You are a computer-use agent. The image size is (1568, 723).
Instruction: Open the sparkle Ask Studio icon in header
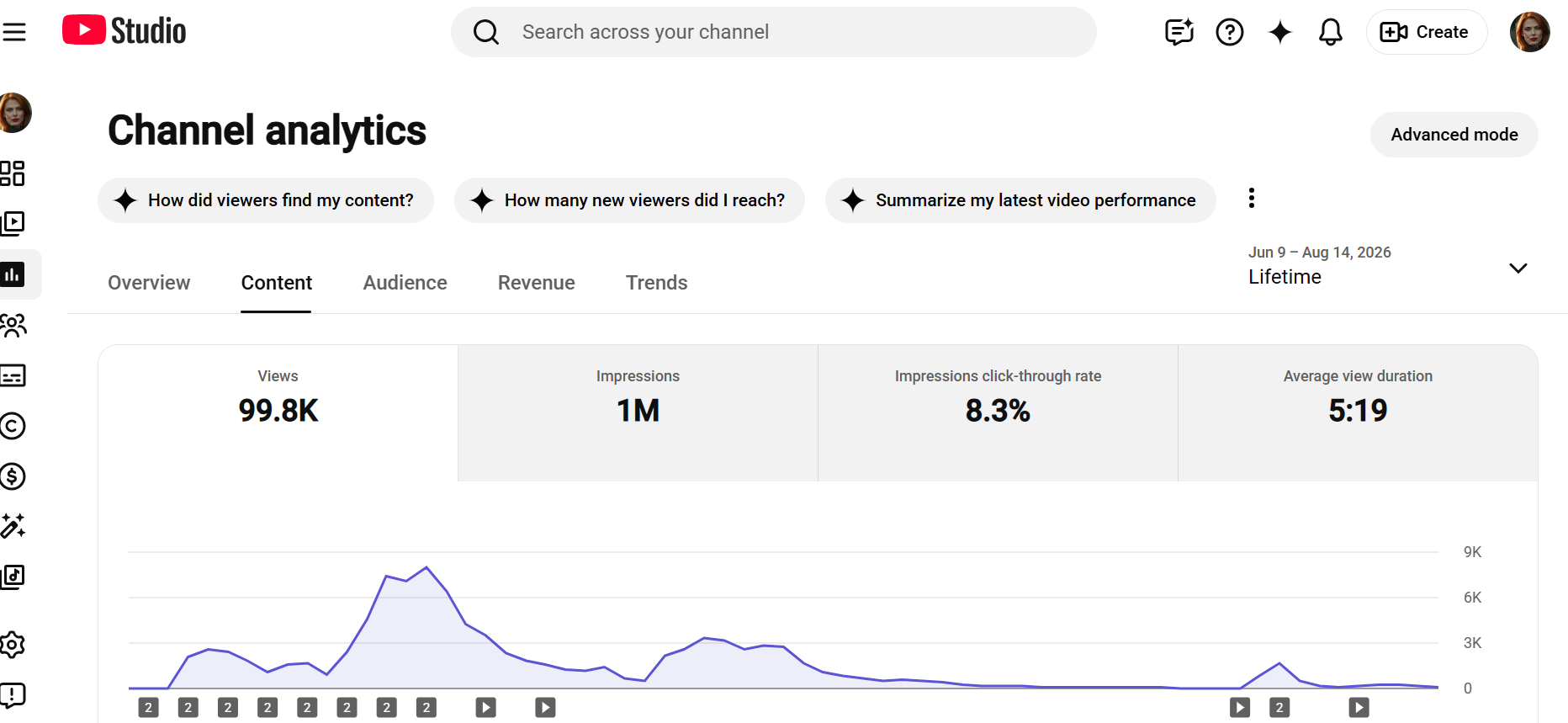[x=1280, y=32]
